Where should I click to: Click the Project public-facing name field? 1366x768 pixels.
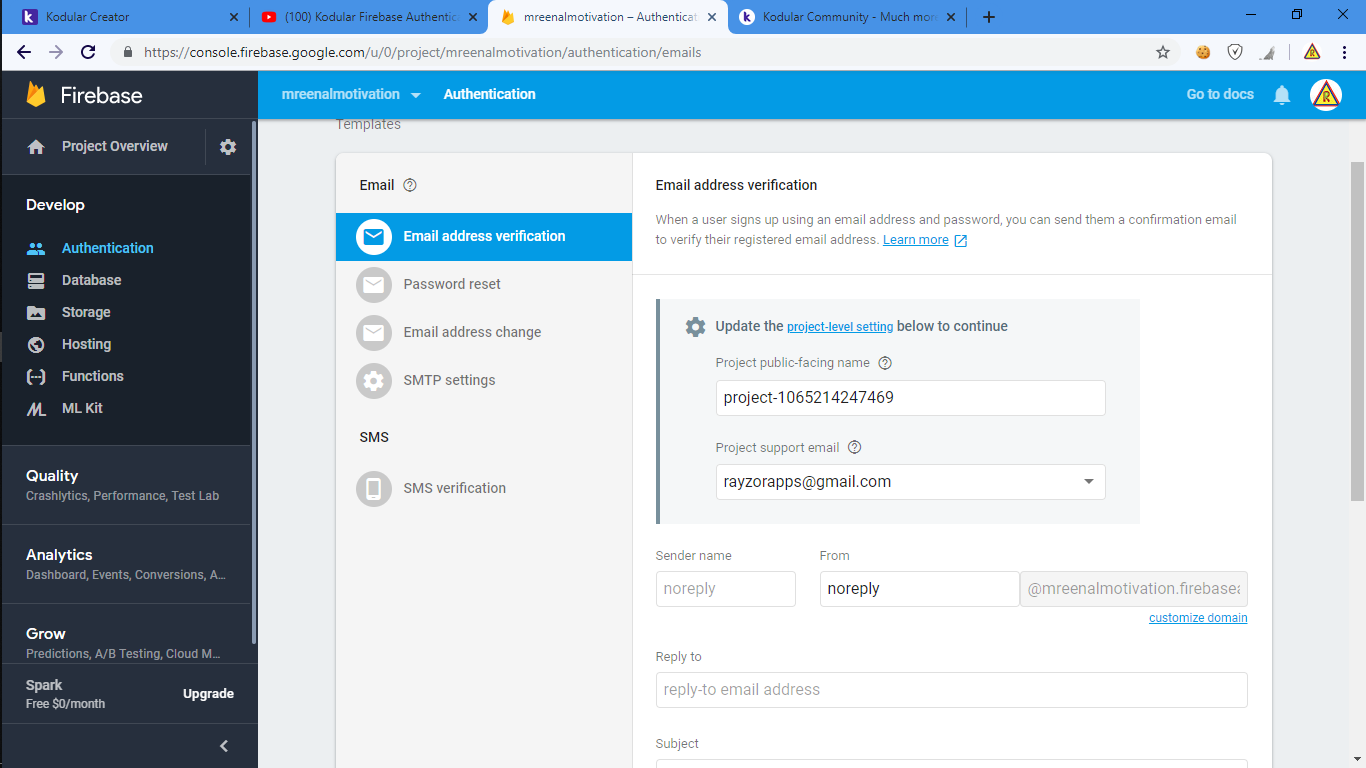[x=911, y=398]
